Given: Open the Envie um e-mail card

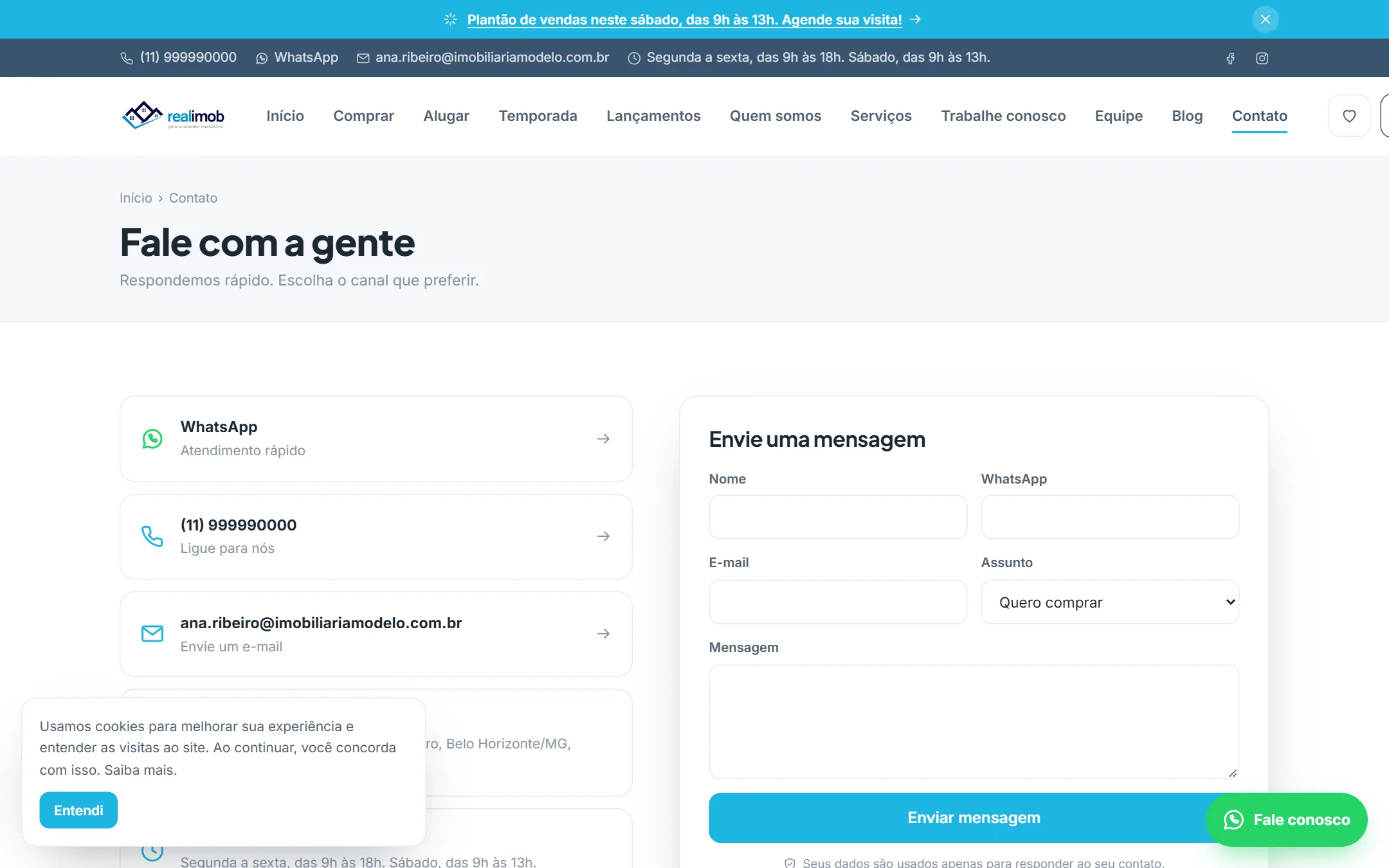Looking at the screenshot, I should click(376, 634).
